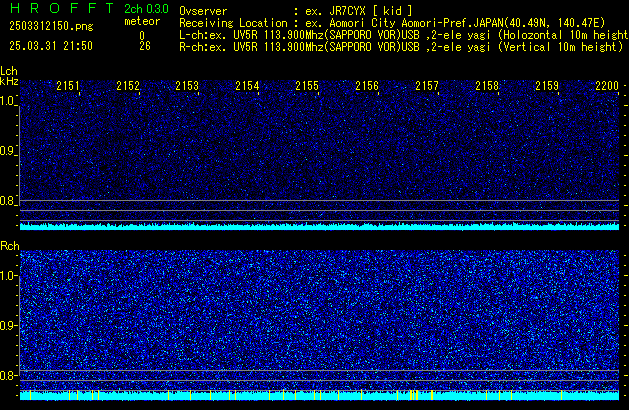The height and width of the screenshot is (410, 629).
Task: Select the Lch 0.9 frequency tick label
Action: (8, 151)
